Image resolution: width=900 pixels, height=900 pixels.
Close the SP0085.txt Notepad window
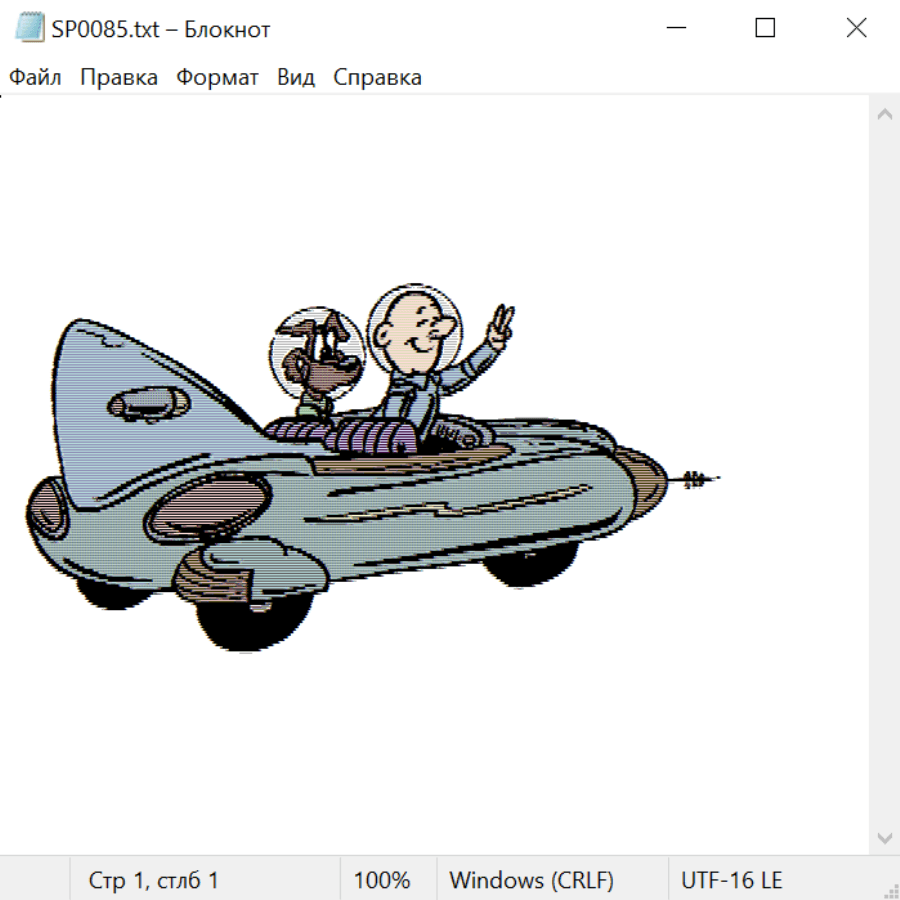856,28
